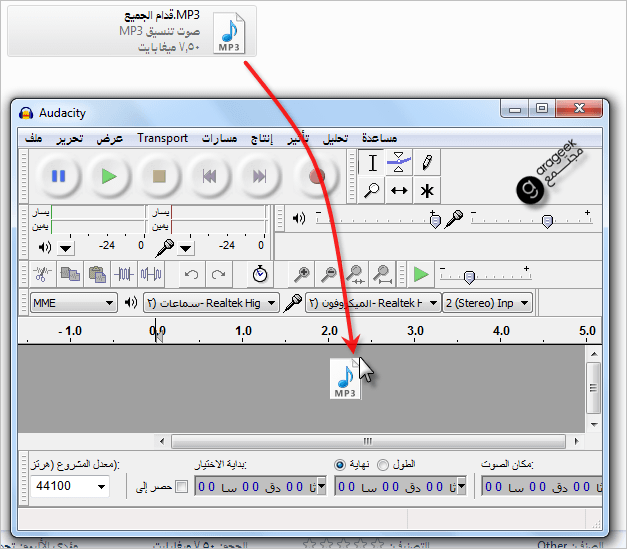Select the Length (الطول) radio button

(383, 465)
